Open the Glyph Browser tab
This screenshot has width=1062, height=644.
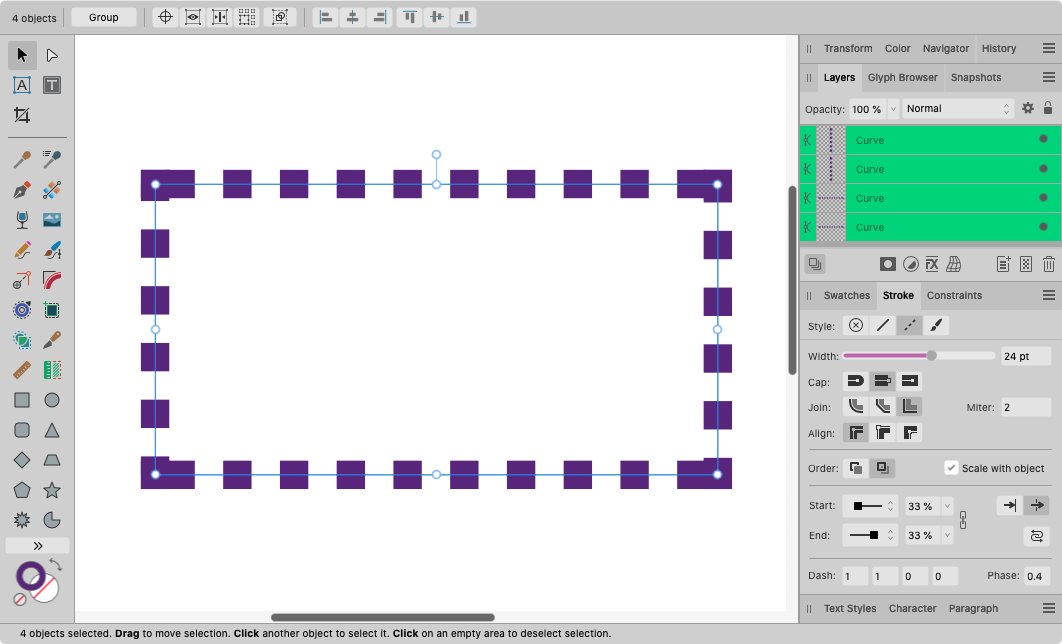pyautogui.click(x=902, y=77)
